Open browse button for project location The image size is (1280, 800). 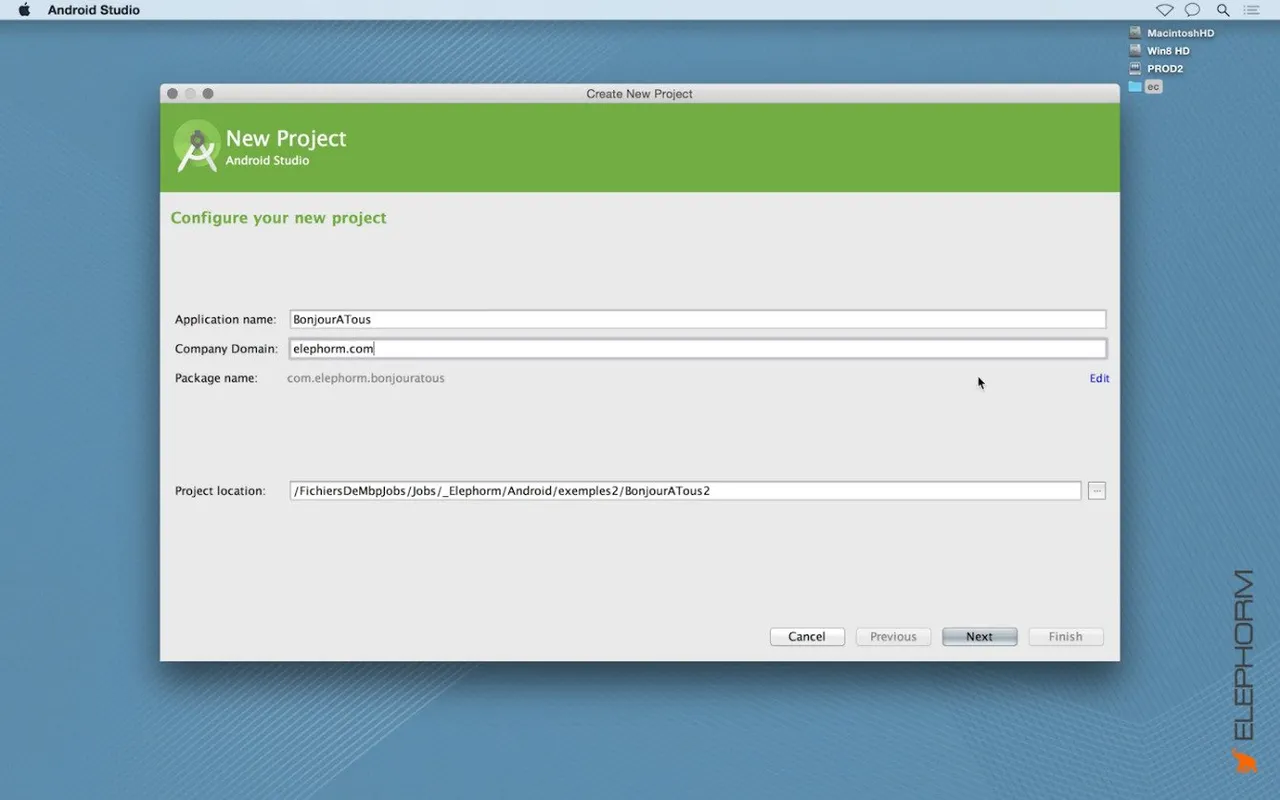[1097, 491]
